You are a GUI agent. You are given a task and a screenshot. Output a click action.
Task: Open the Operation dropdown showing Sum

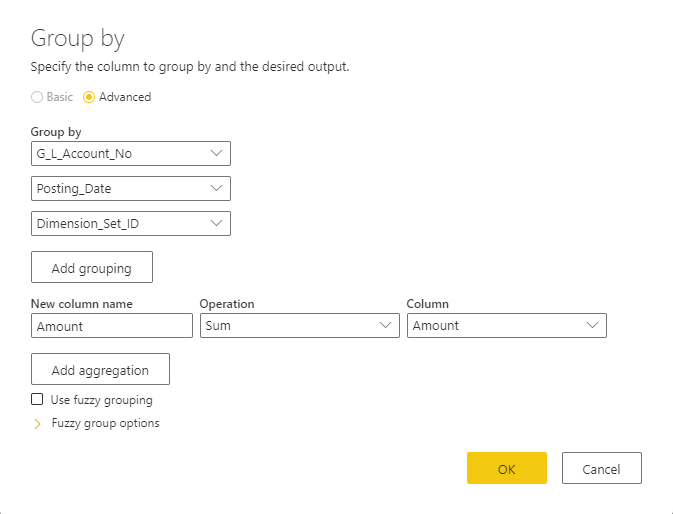pyautogui.click(x=300, y=326)
